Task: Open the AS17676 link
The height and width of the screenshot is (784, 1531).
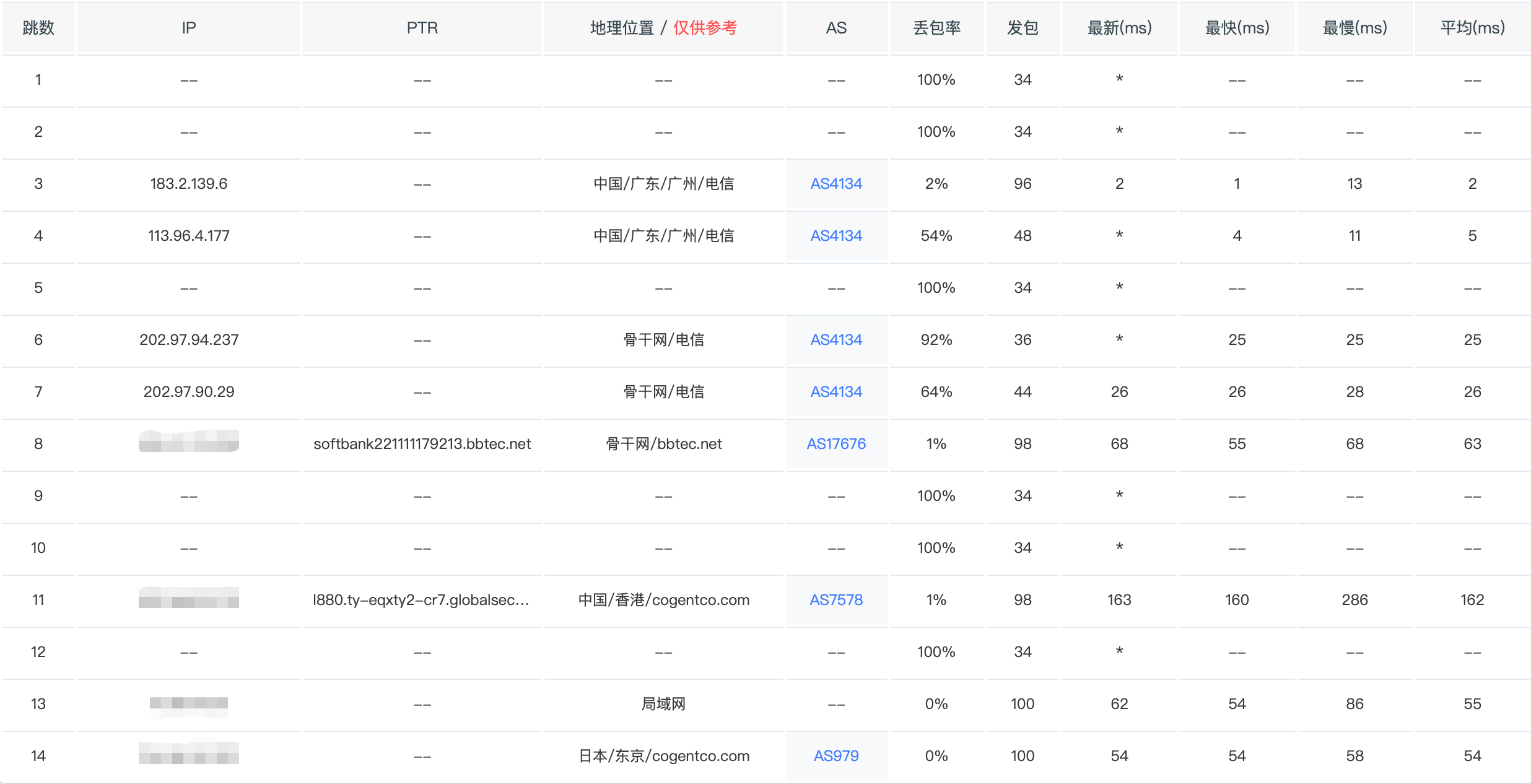Action: (836, 444)
